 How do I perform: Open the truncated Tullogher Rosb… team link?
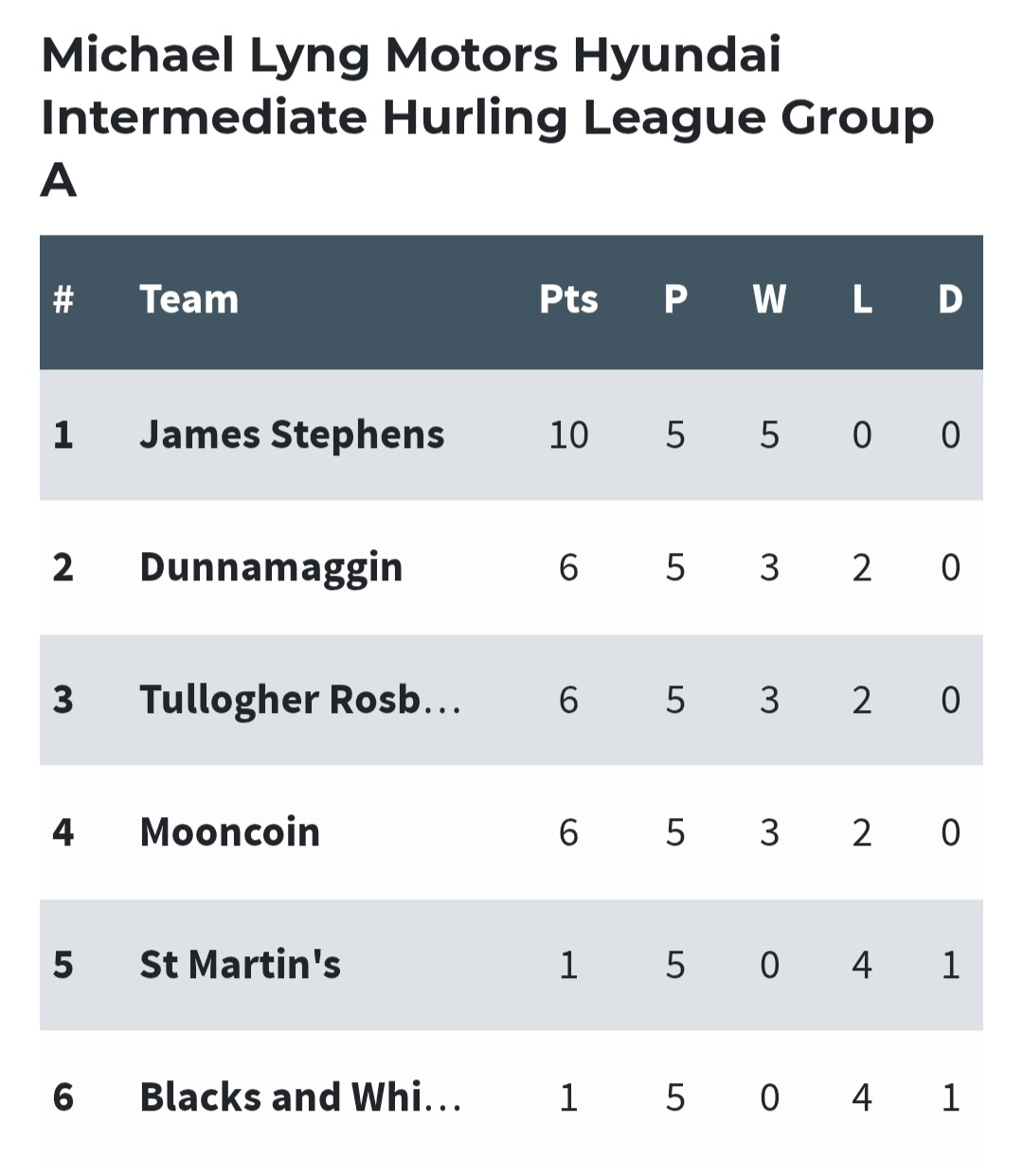[300, 701]
